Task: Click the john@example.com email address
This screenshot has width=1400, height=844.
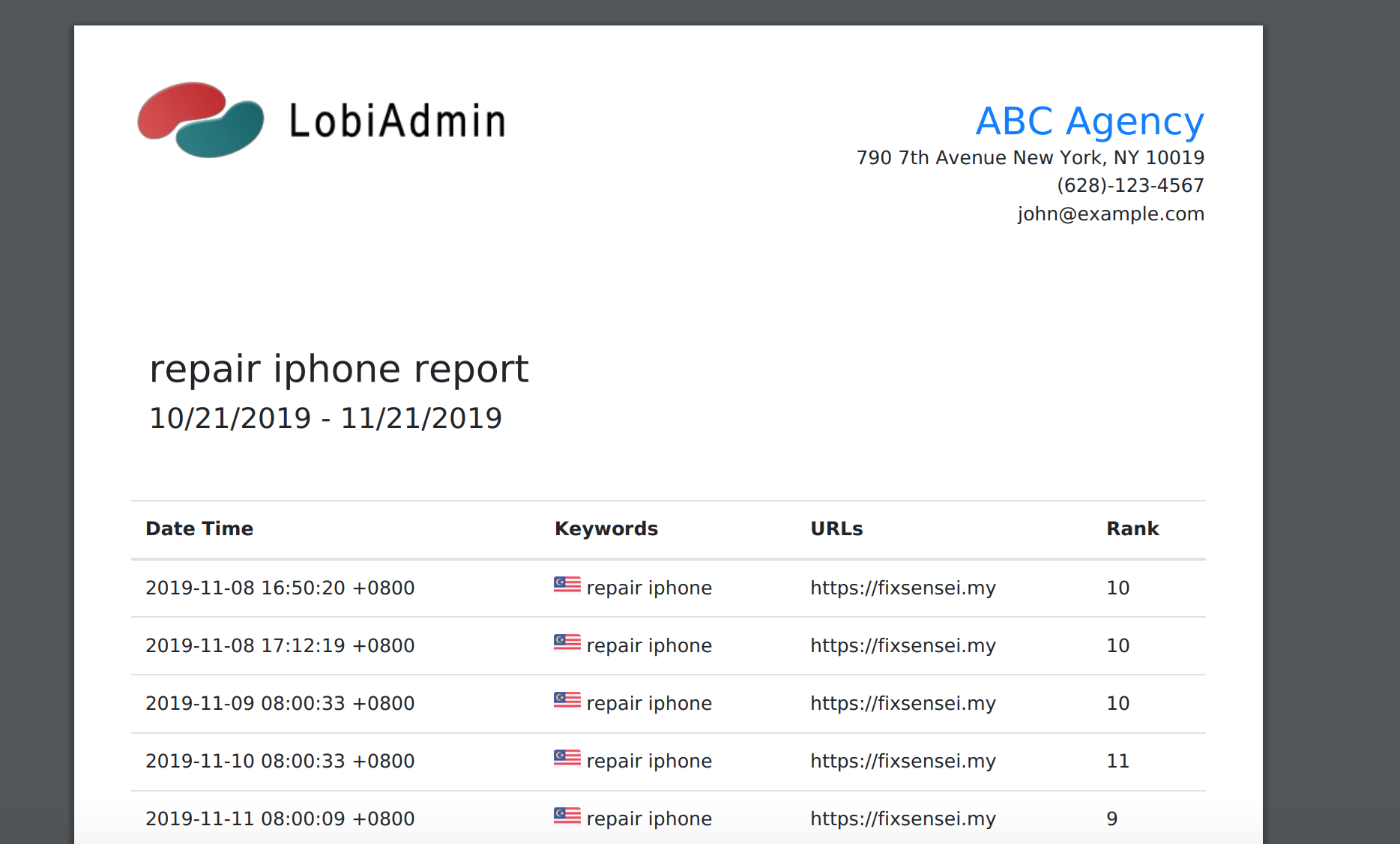Action: point(1110,214)
